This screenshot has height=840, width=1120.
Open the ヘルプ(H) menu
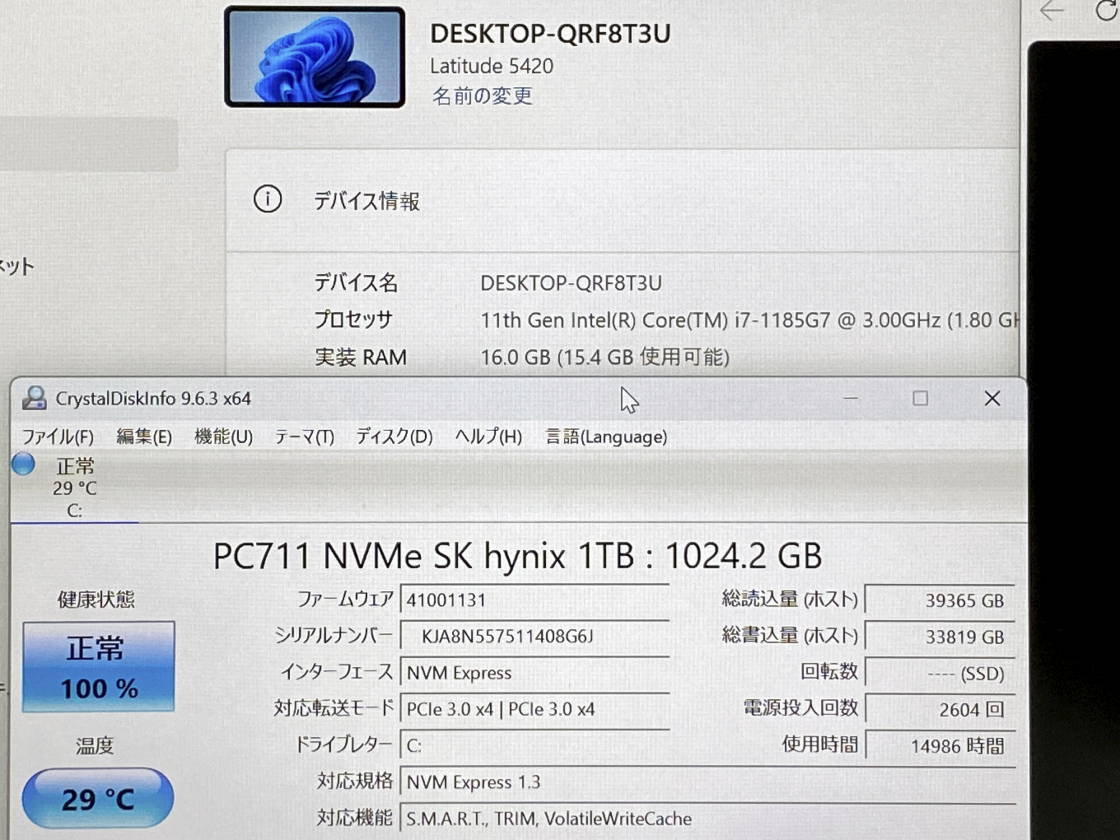tap(488, 436)
